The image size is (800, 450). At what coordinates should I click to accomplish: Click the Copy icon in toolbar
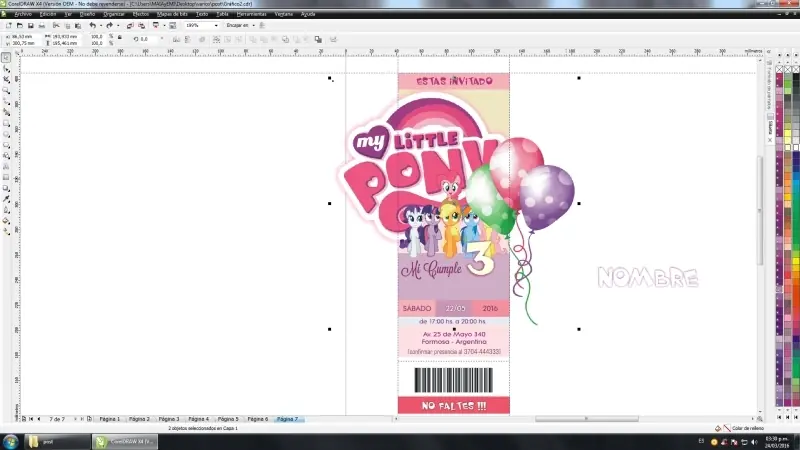coord(67,25)
